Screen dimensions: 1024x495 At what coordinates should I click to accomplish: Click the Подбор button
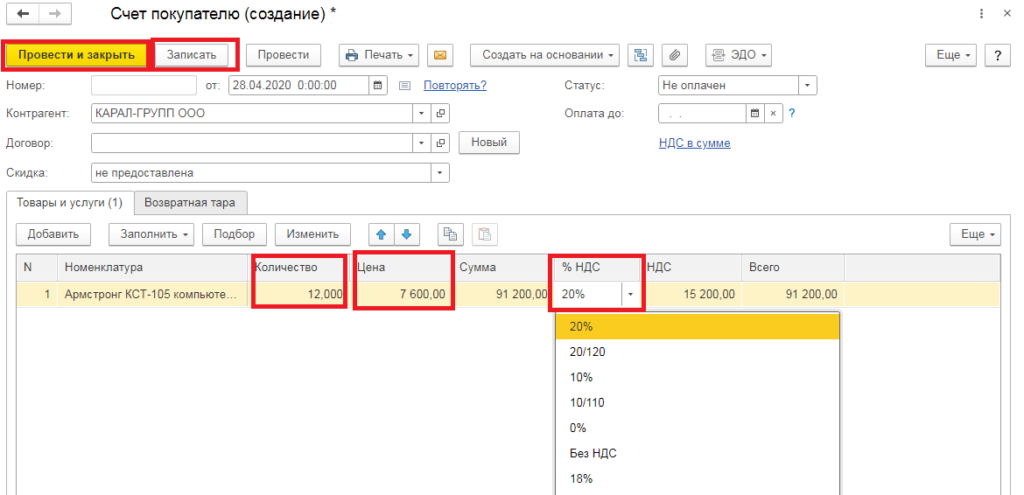(x=234, y=234)
